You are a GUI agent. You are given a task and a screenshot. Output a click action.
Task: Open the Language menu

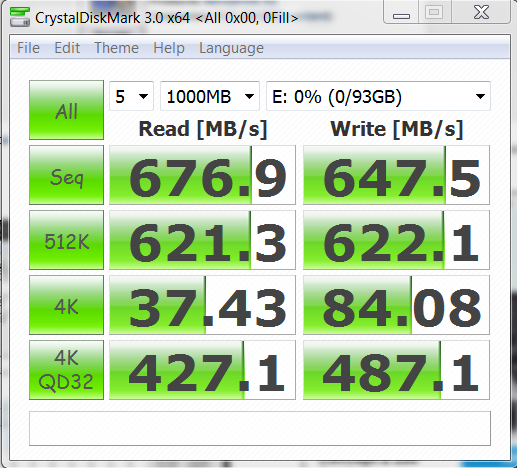click(231, 48)
